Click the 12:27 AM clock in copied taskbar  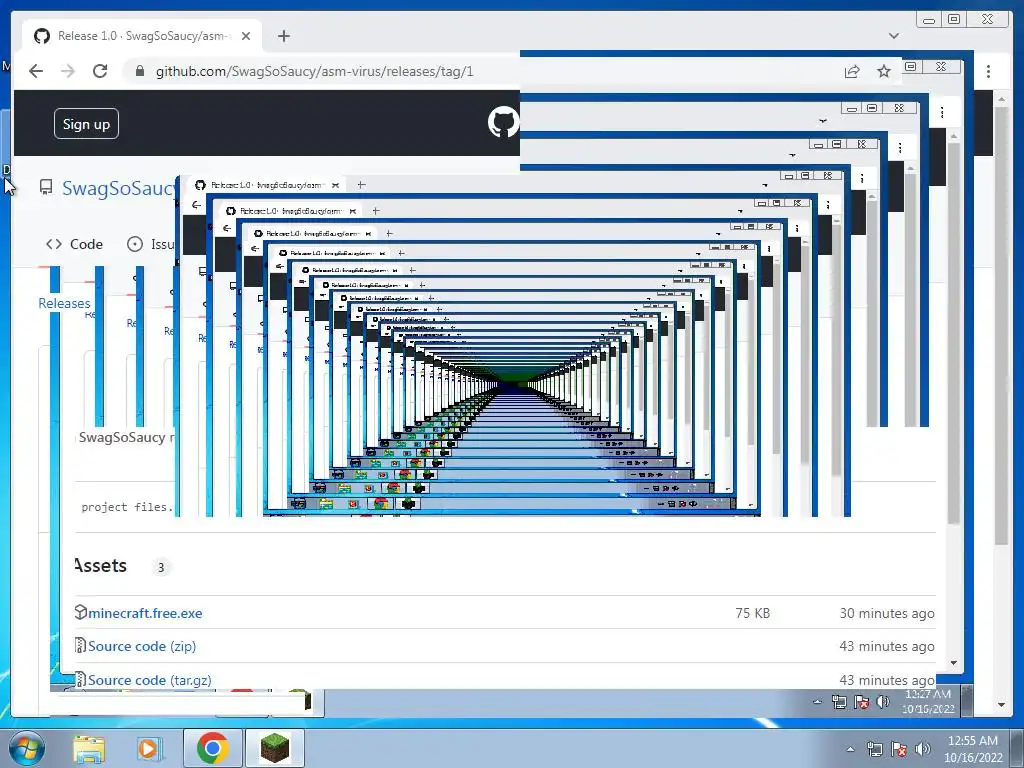tap(928, 701)
